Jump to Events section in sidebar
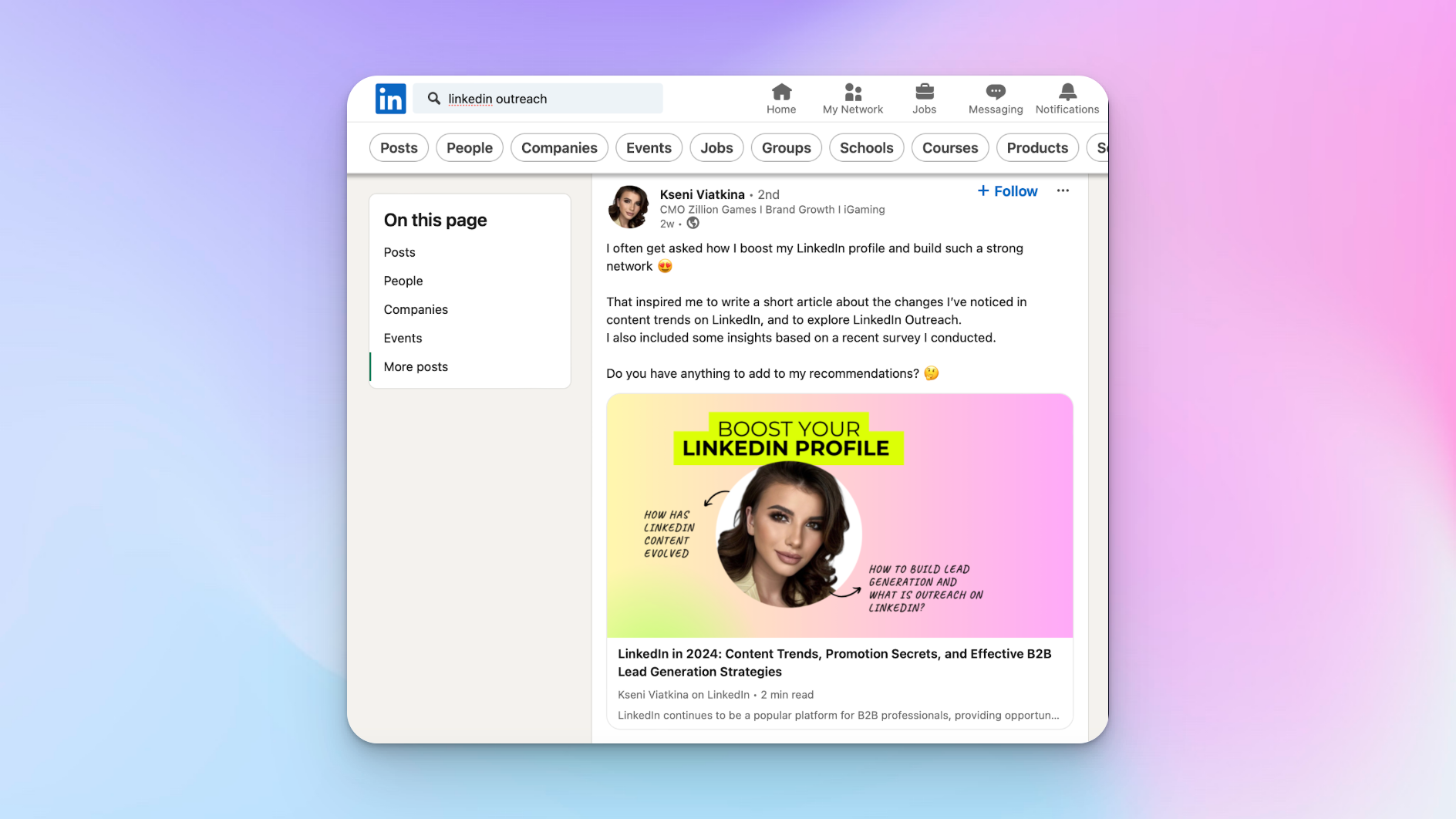 [403, 338]
